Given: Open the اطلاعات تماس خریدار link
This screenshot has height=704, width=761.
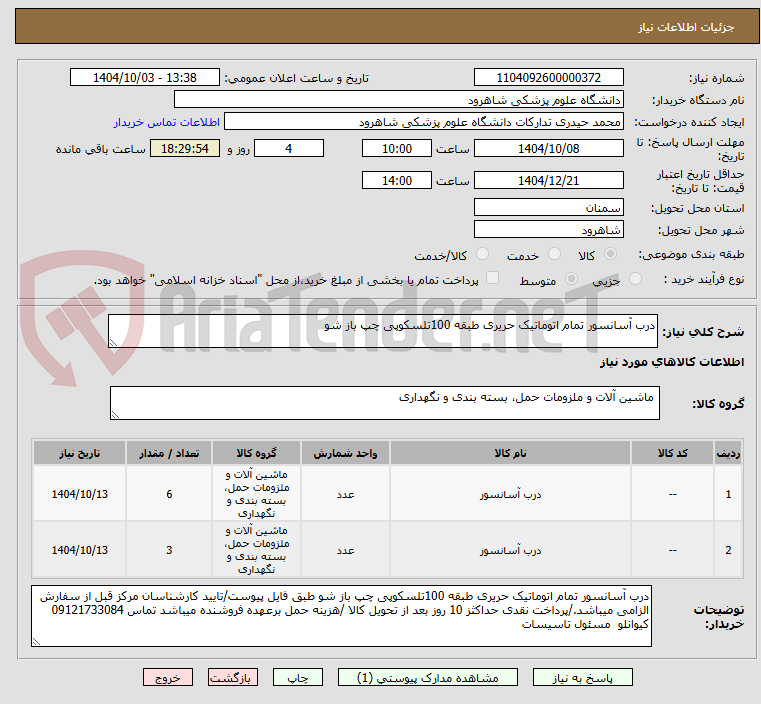Looking at the screenshot, I should click(167, 122).
